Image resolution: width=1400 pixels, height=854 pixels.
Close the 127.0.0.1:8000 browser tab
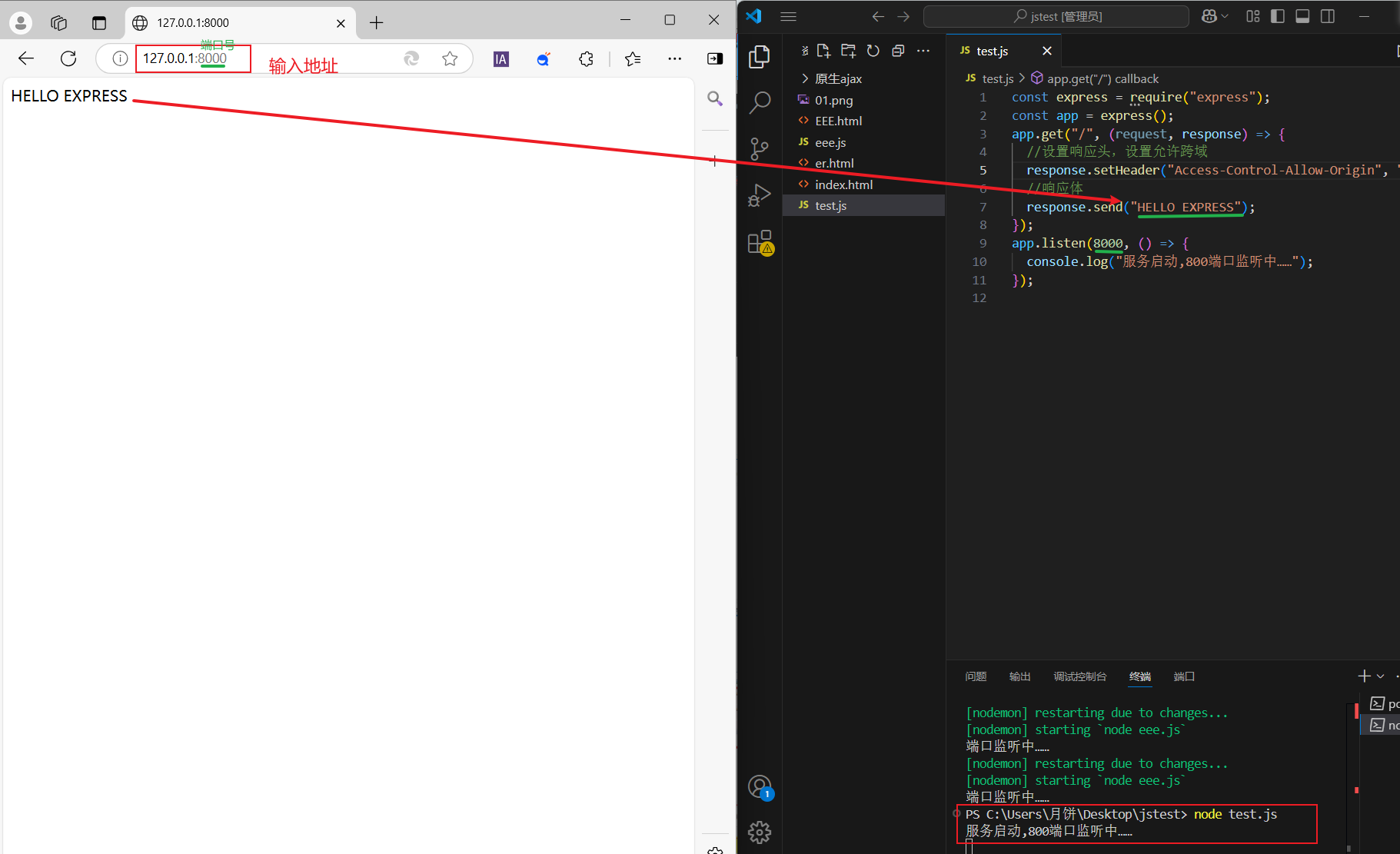pyautogui.click(x=341, y=23)
